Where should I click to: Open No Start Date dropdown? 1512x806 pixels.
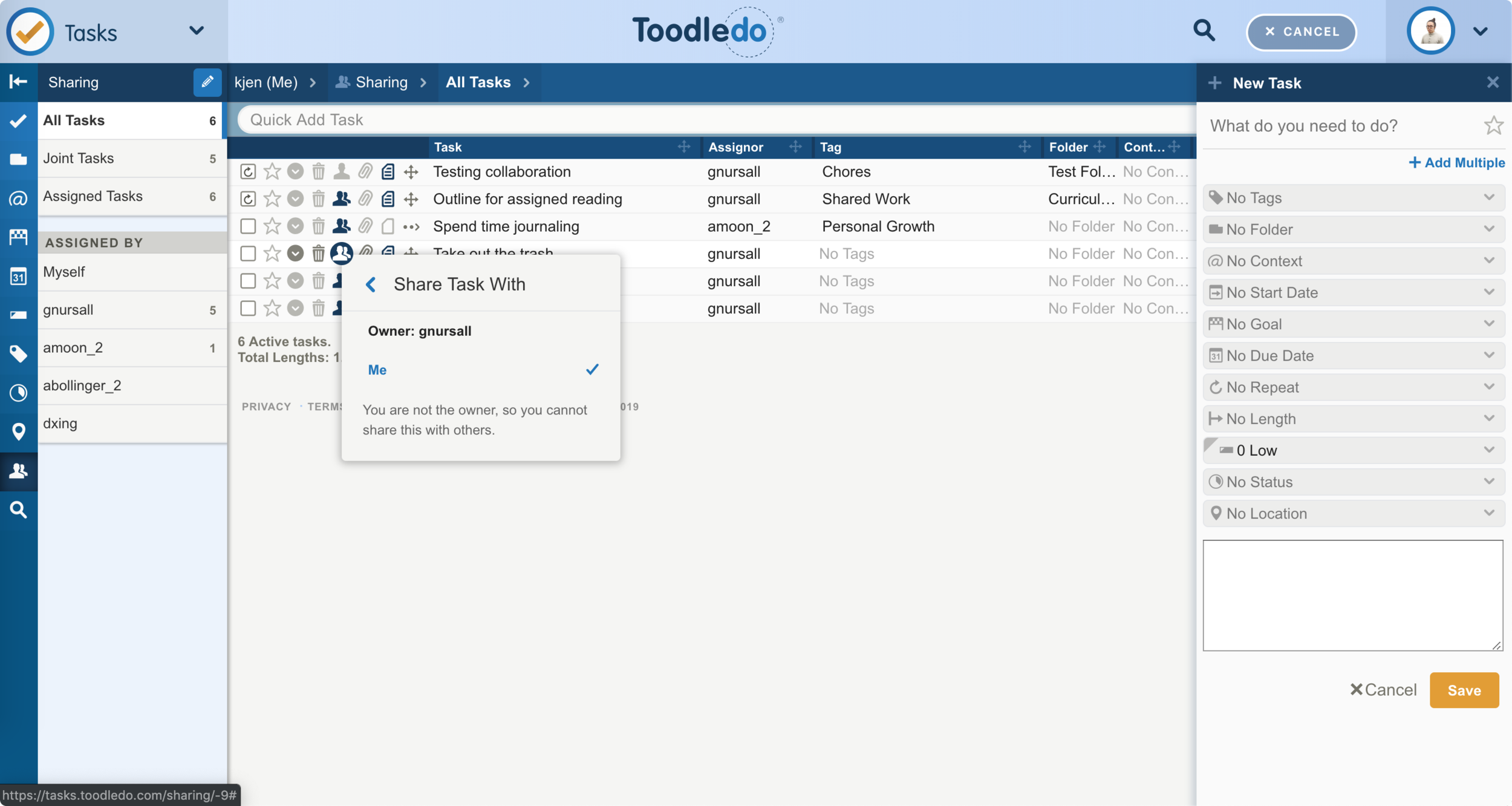[x=1353, y=292]
